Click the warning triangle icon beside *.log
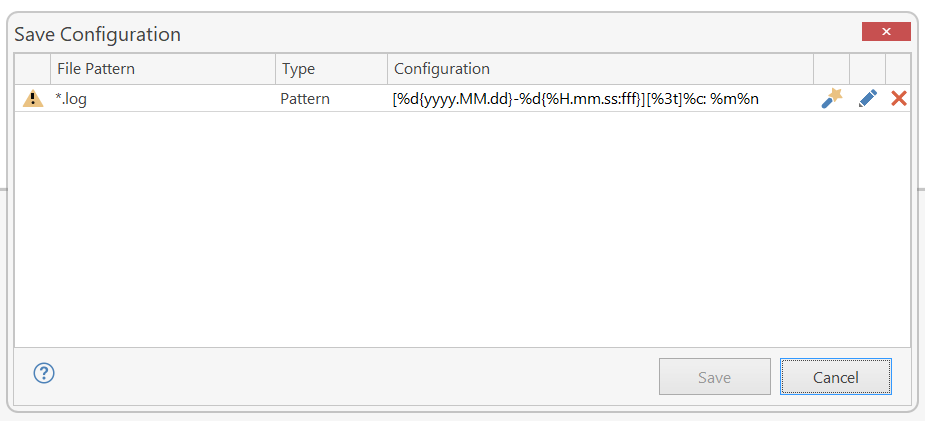This screenshot has width=925, height=421. coord(33,99)
